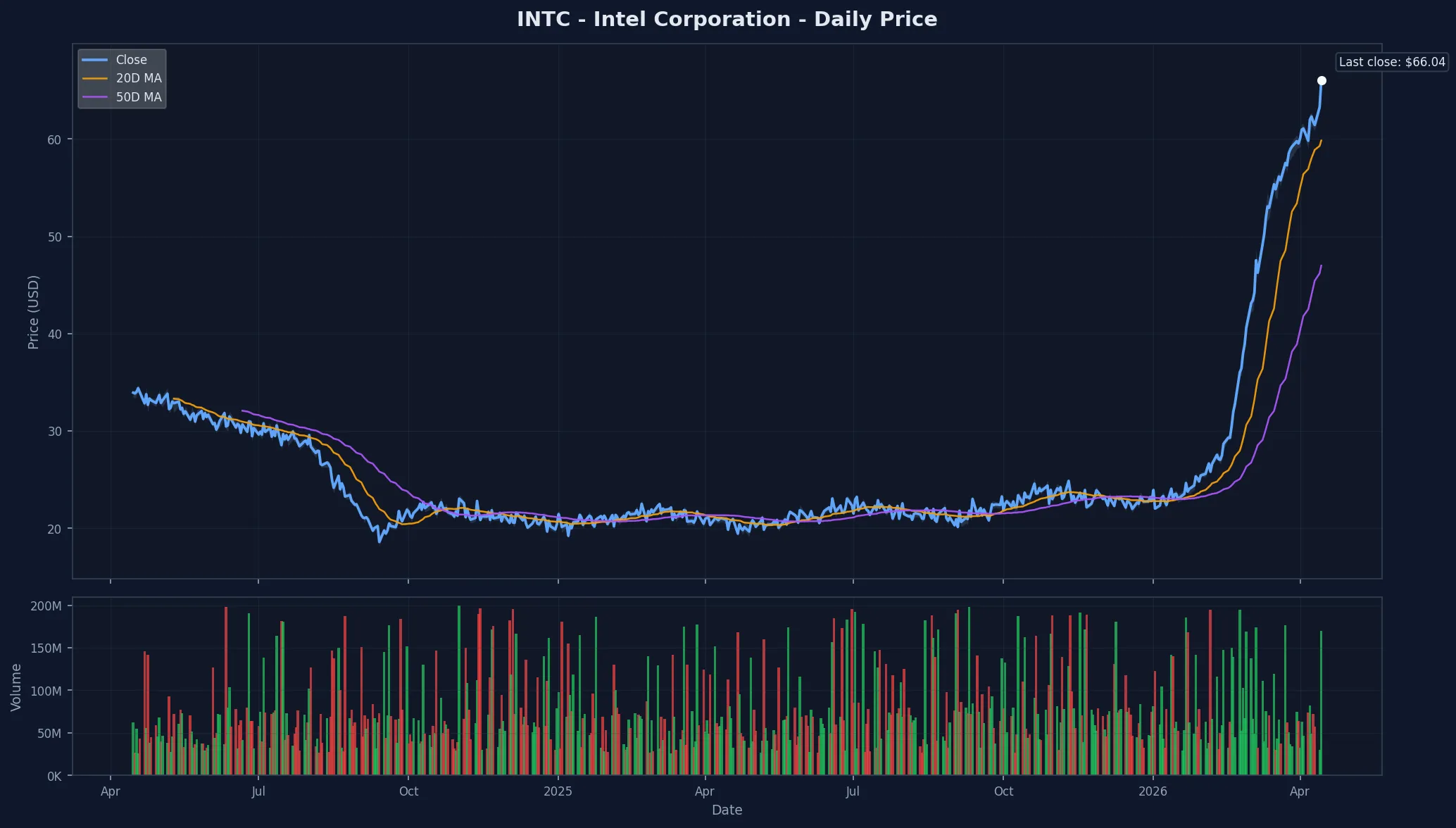Click the white last-close marker dot
This screenshot has width=1456, height=828.
[x=1322, y=80]
